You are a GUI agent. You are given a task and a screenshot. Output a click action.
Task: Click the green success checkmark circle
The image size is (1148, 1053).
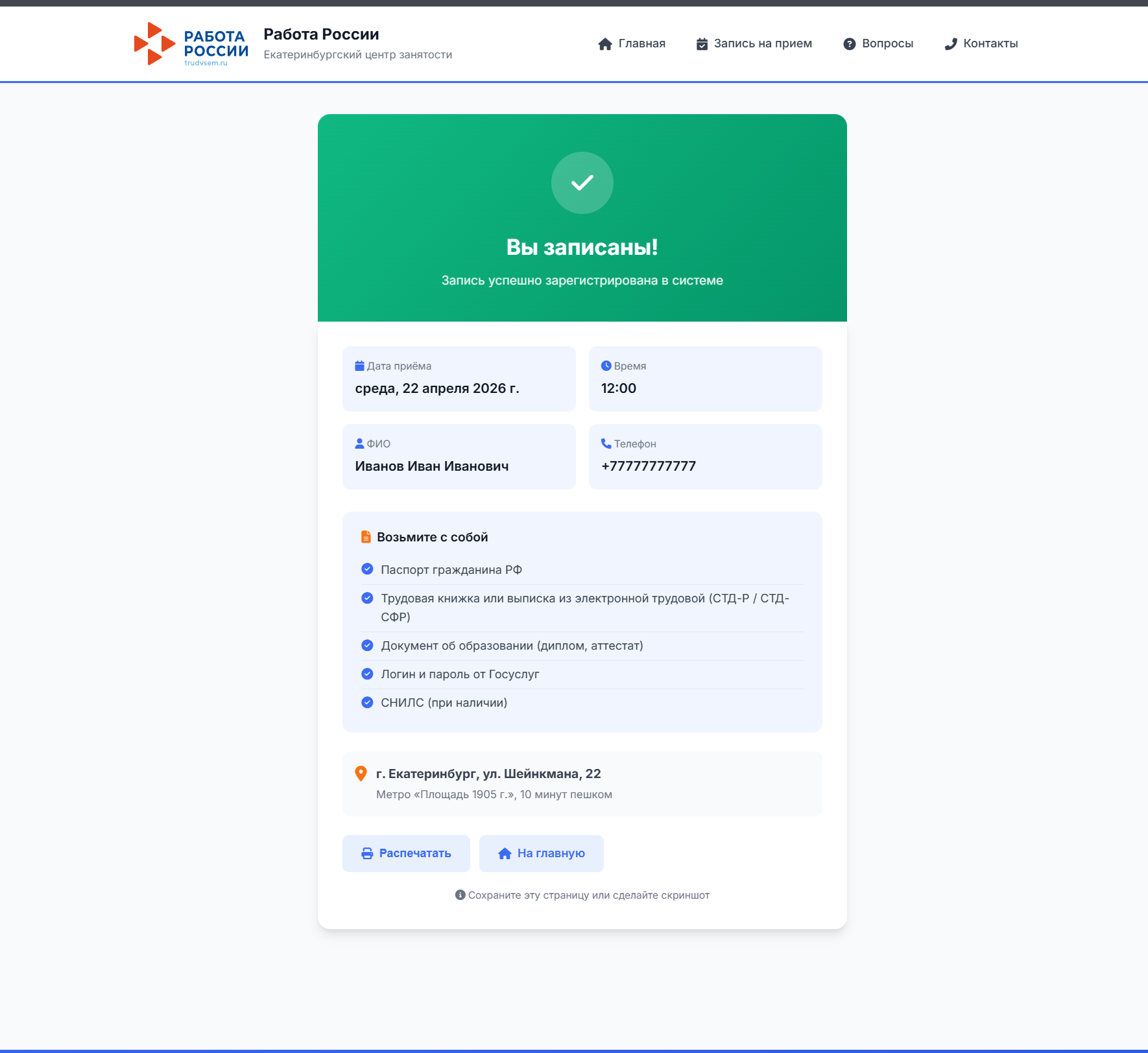point(582,183)
